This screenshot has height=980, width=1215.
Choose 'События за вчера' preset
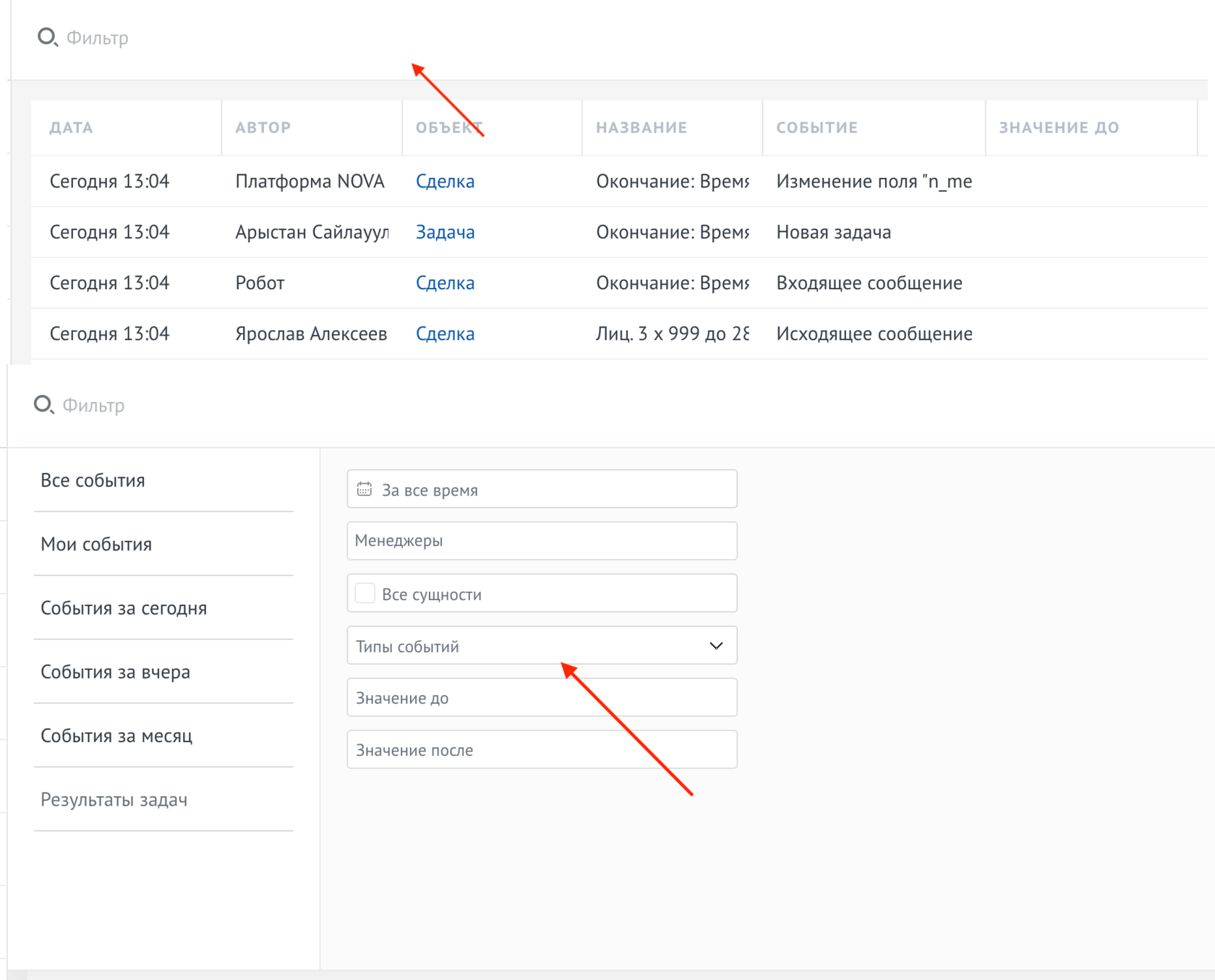[115, 672]
